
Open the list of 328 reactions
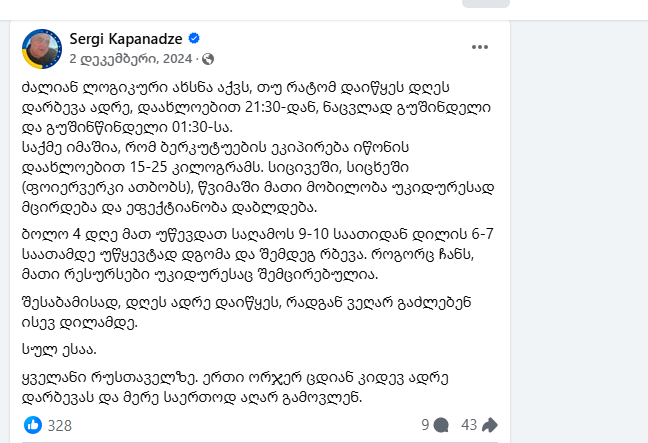click(60, 425)
